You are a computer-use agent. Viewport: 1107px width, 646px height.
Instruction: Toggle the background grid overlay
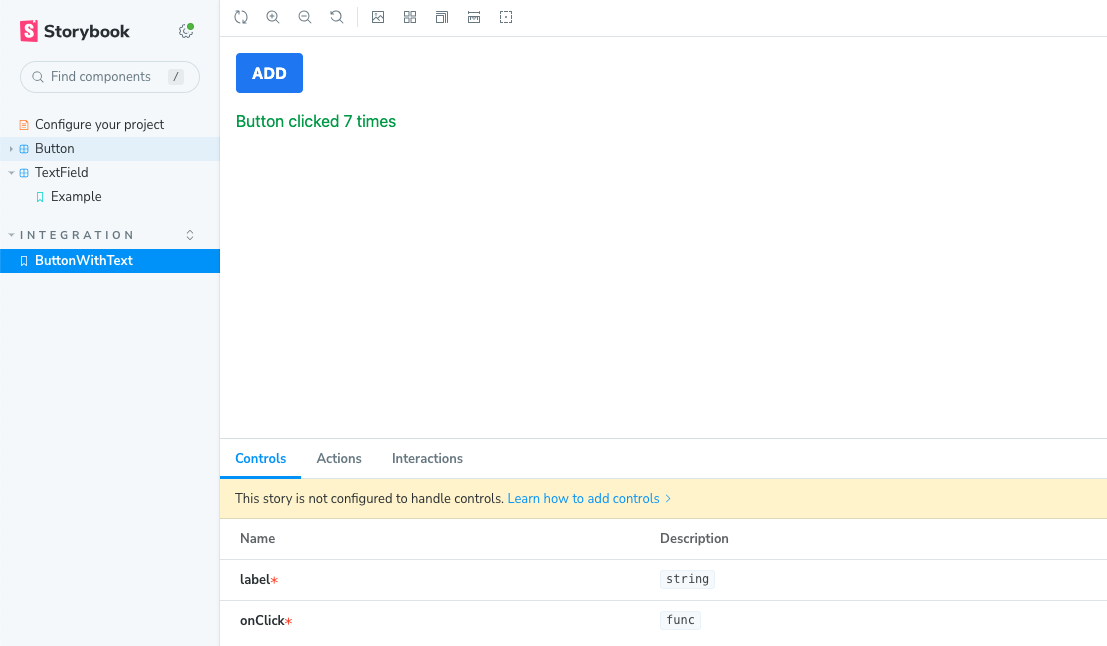pos(410,17)
